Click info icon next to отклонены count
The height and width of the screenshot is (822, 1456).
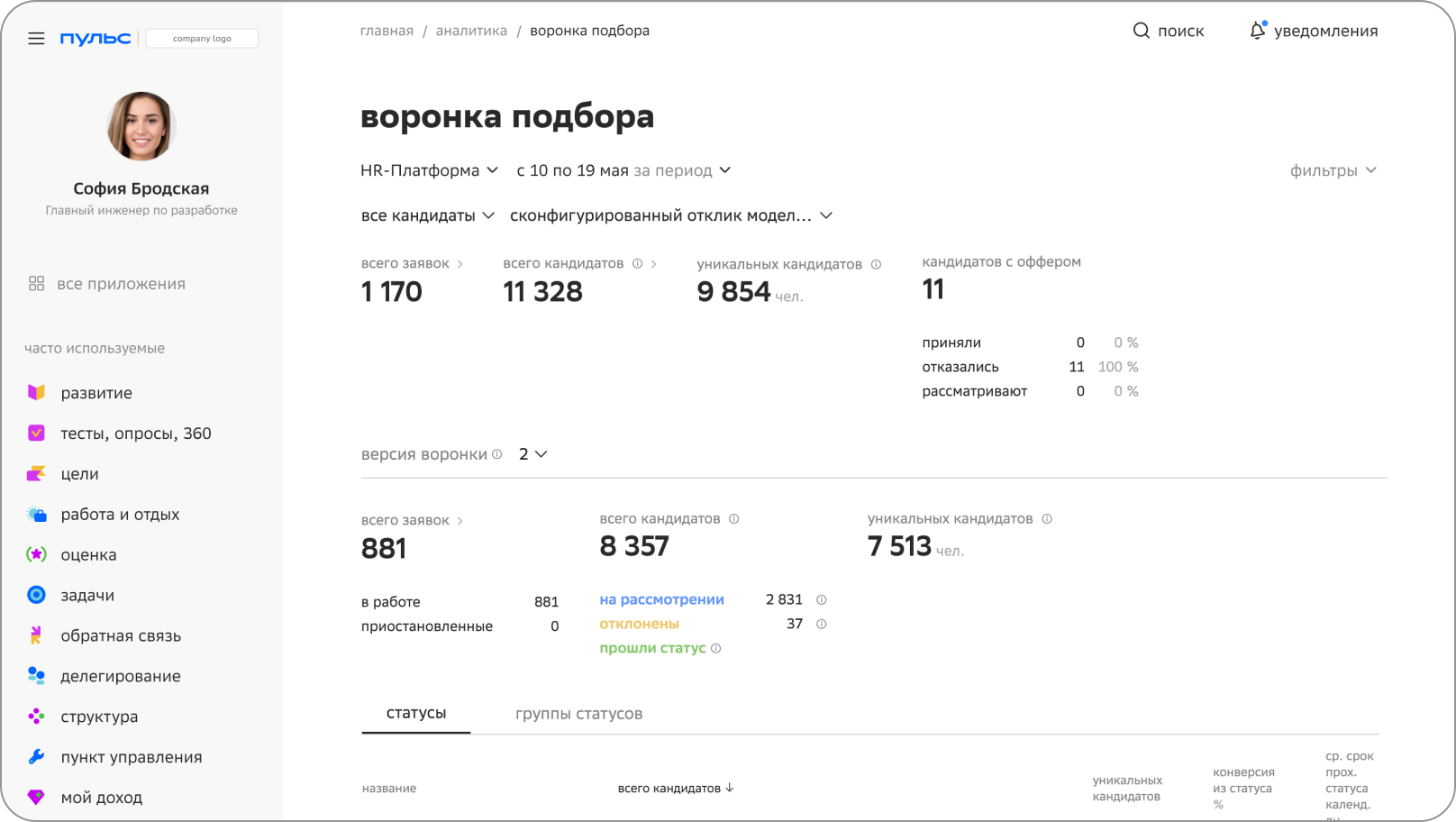click(x=821, y=625)
